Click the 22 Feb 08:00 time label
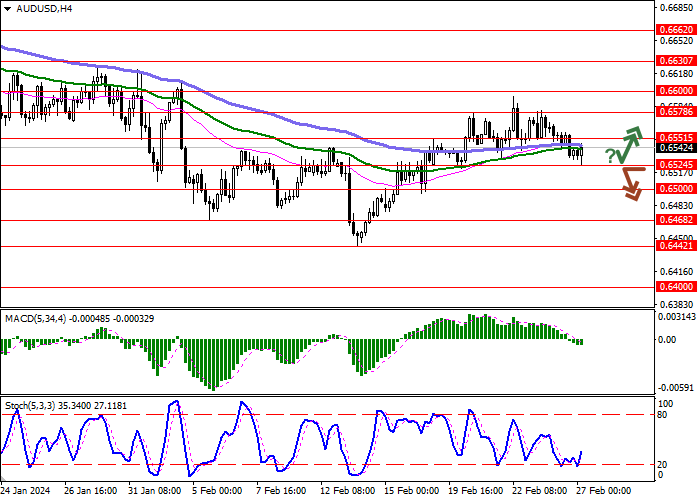This screenshot has height=500, width=700. click(540, 491)
